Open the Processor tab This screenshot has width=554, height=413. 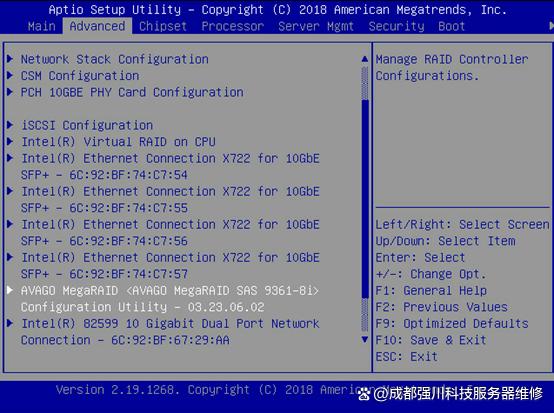click(233, 26)
